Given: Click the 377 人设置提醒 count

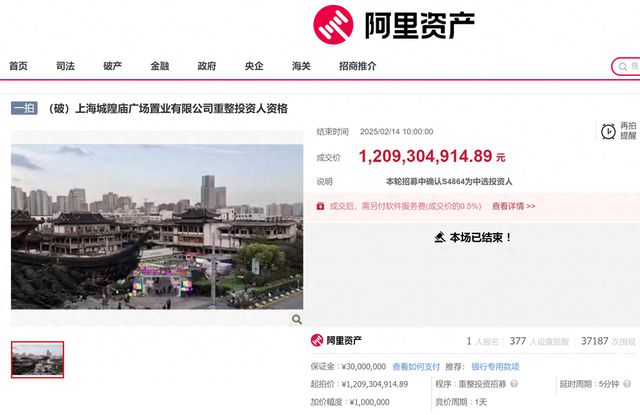Looking at the screenshot, I should coord(539,341).
